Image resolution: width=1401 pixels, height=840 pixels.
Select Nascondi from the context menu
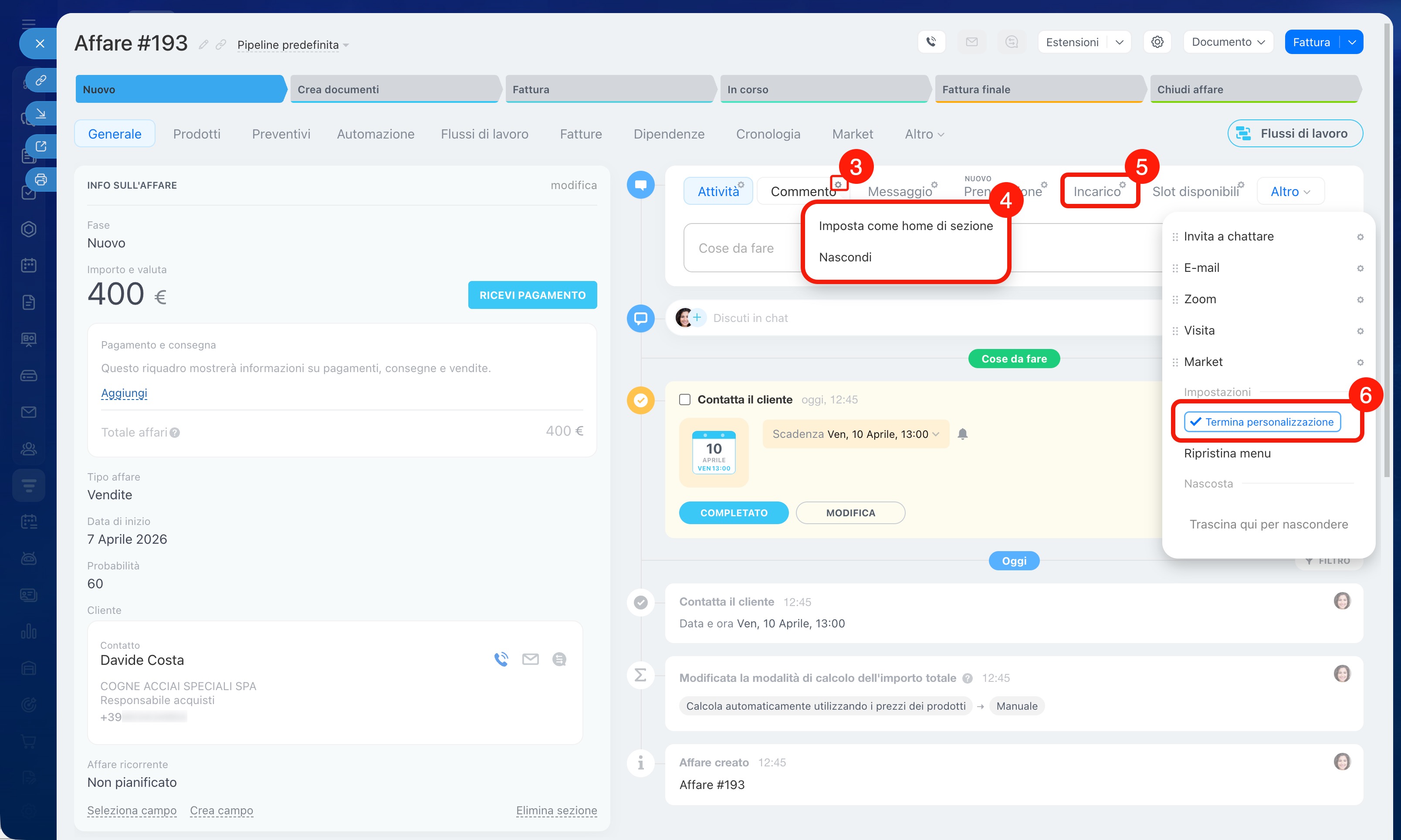[845, 257]
